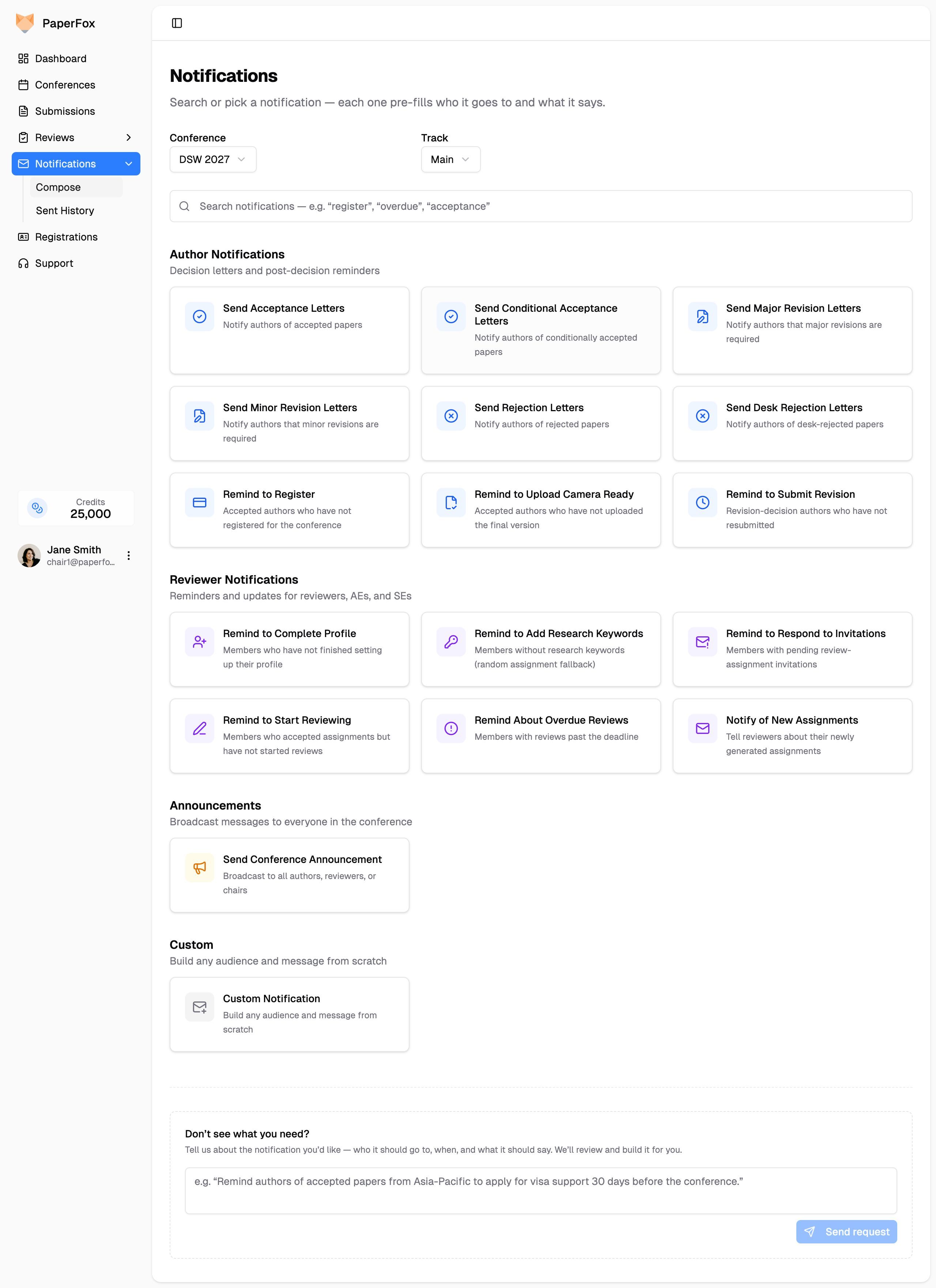Click the Overdue Reviews alert icon

[x=451, y=729]
